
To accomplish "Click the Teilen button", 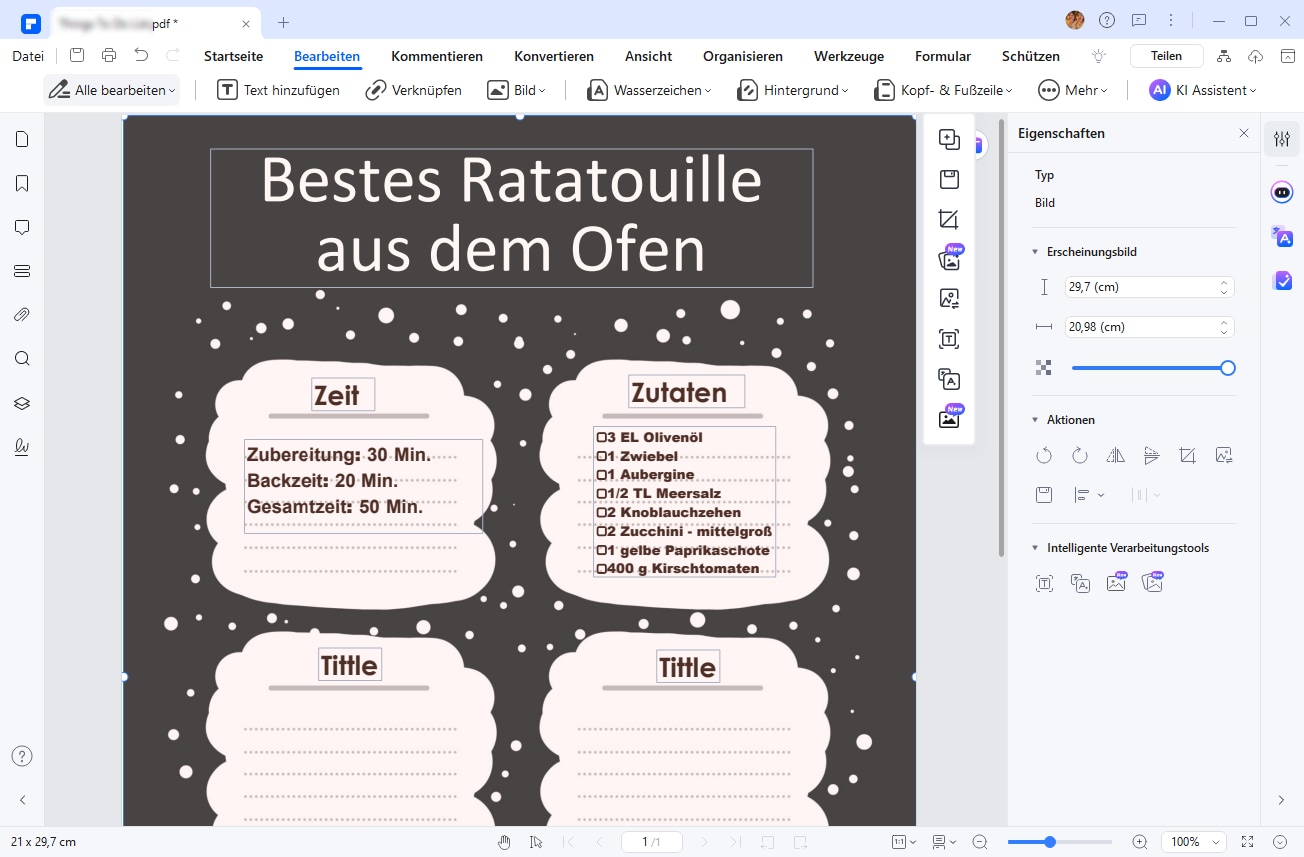I will point(1166,56).
